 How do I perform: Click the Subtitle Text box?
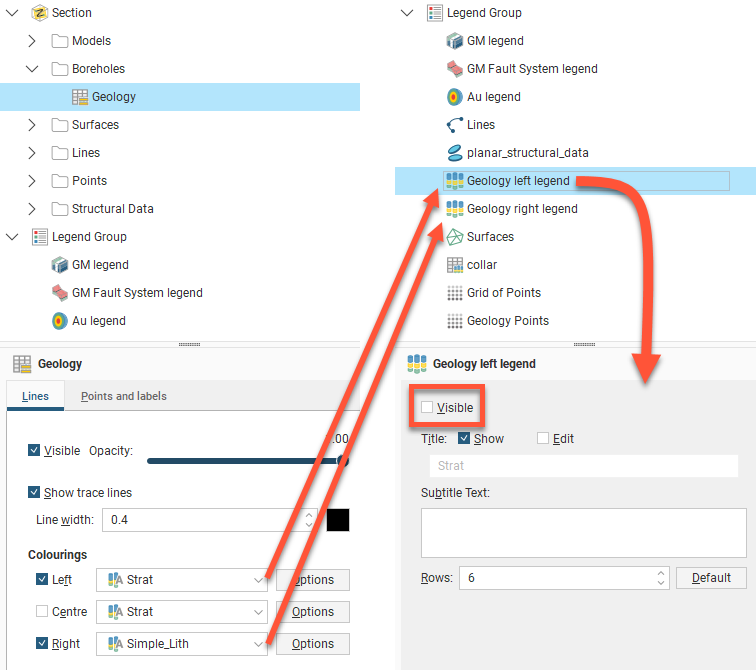point(583,533)
